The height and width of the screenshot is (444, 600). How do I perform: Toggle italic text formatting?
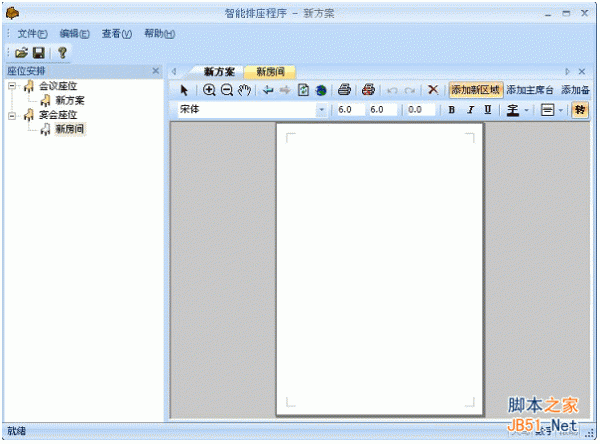point(470,110)
